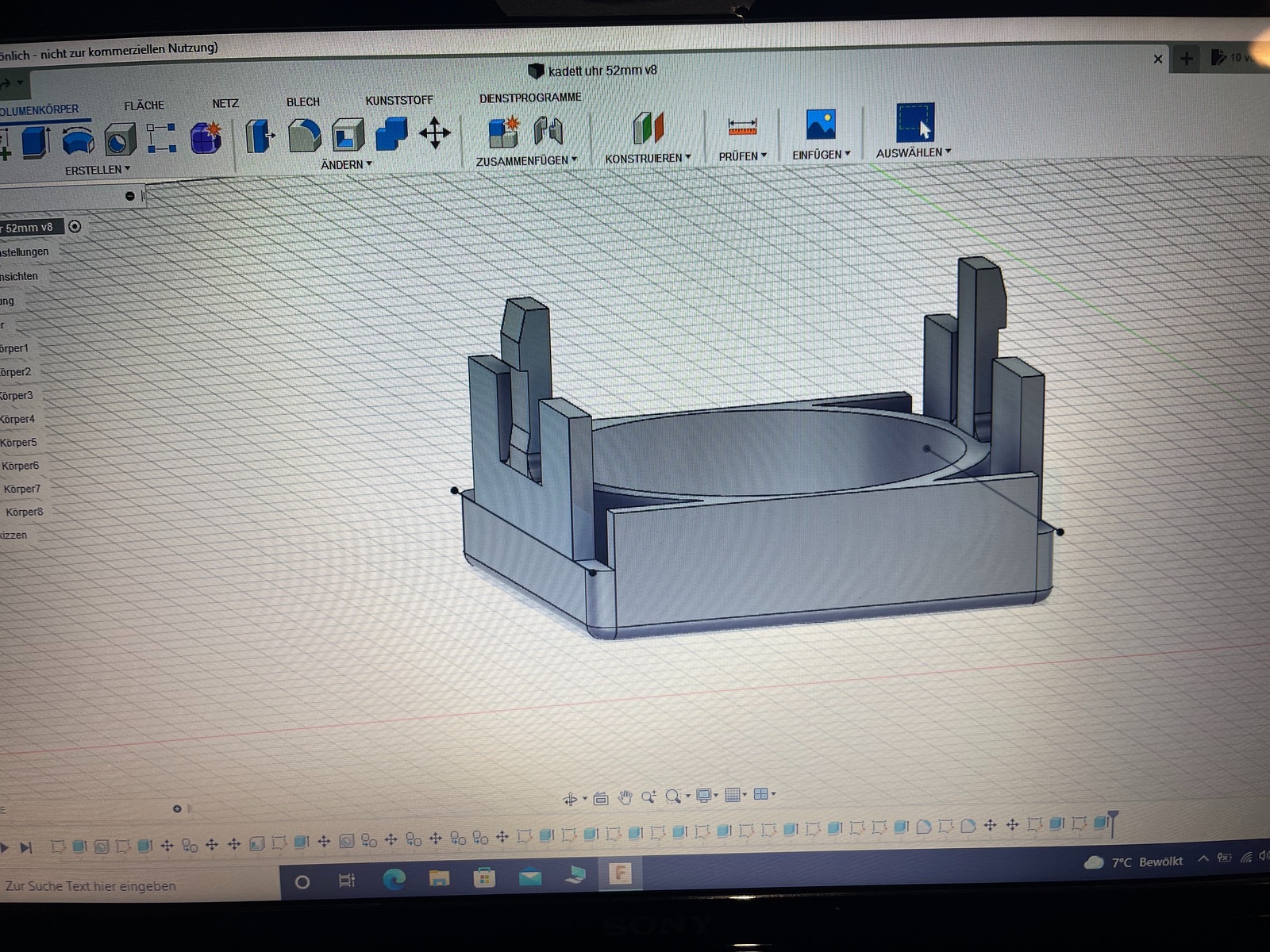Toggle the activate radio button beside 52mm v8

pos(75,226)
